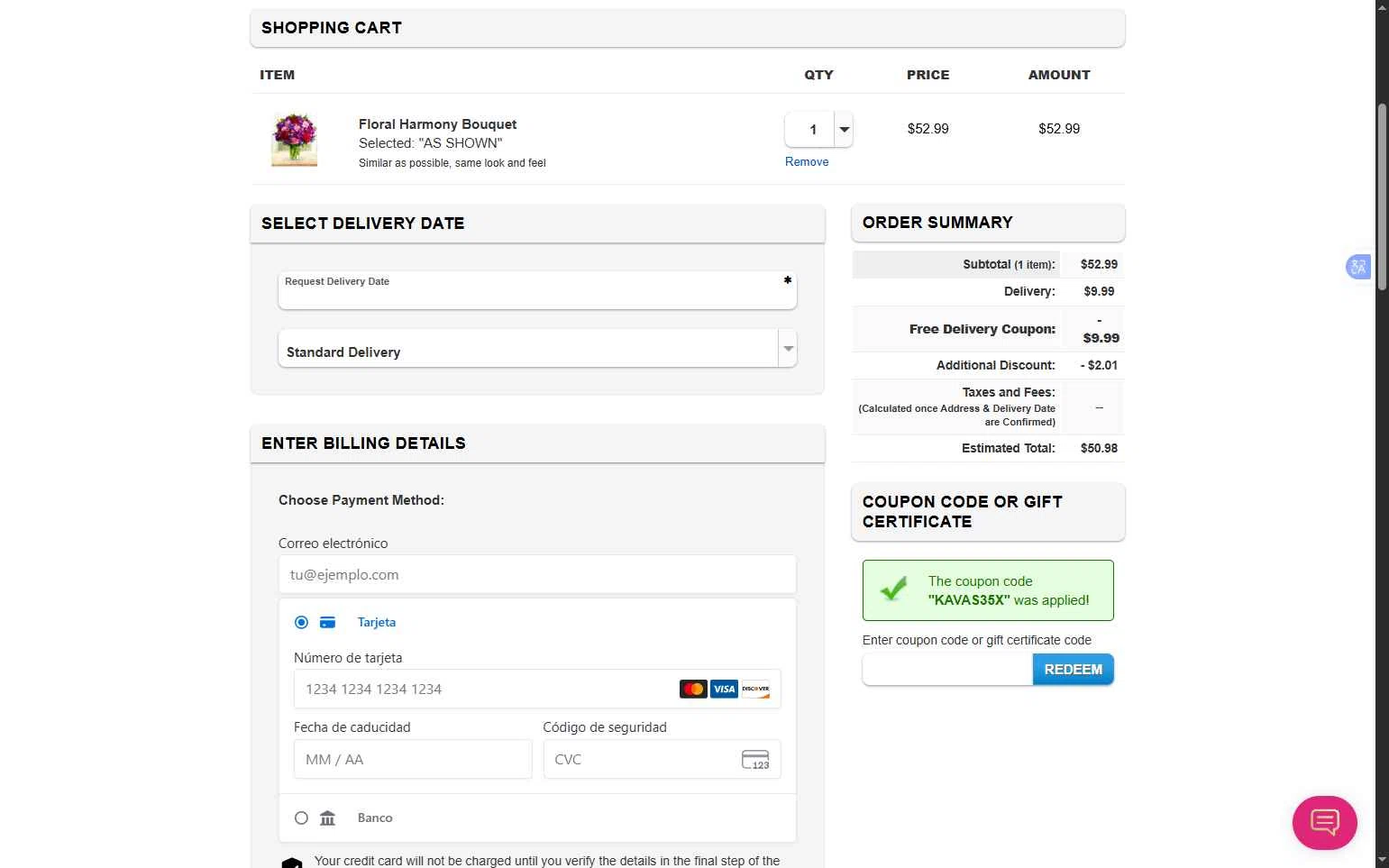Image resolution: width=1389 pixels, height=868 pixels.
Task: Open the quantity dropdown arrow
Action: (x=844, y=130)
